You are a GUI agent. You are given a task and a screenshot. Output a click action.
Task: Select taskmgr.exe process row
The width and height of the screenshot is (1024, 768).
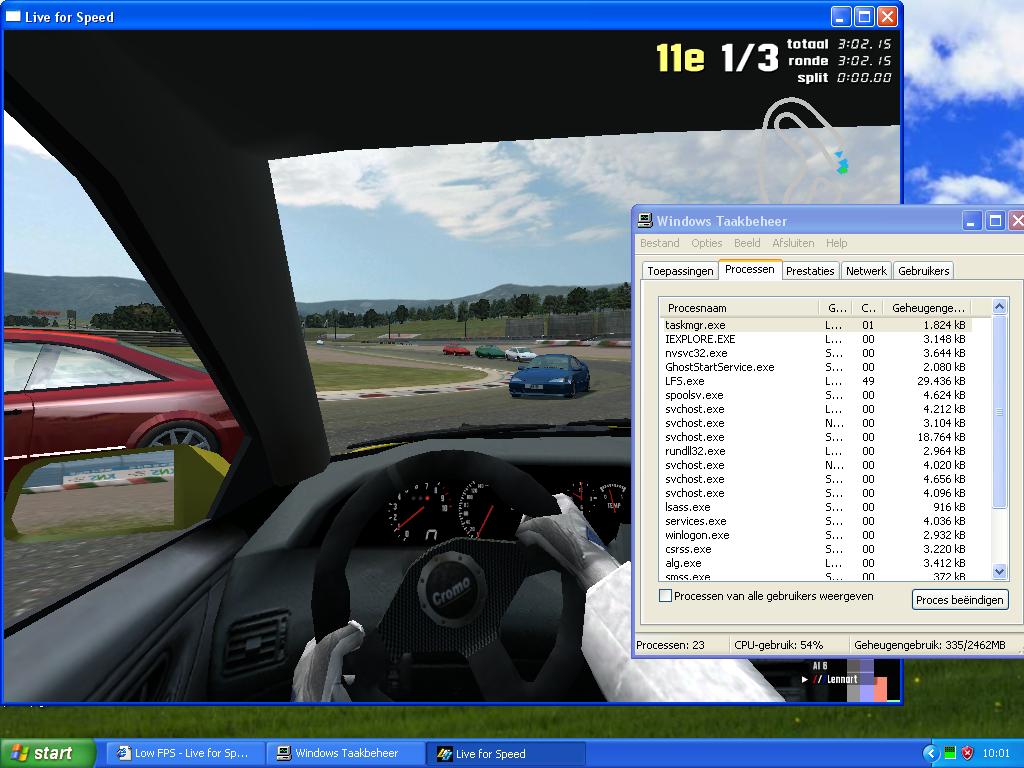point(816,325)
